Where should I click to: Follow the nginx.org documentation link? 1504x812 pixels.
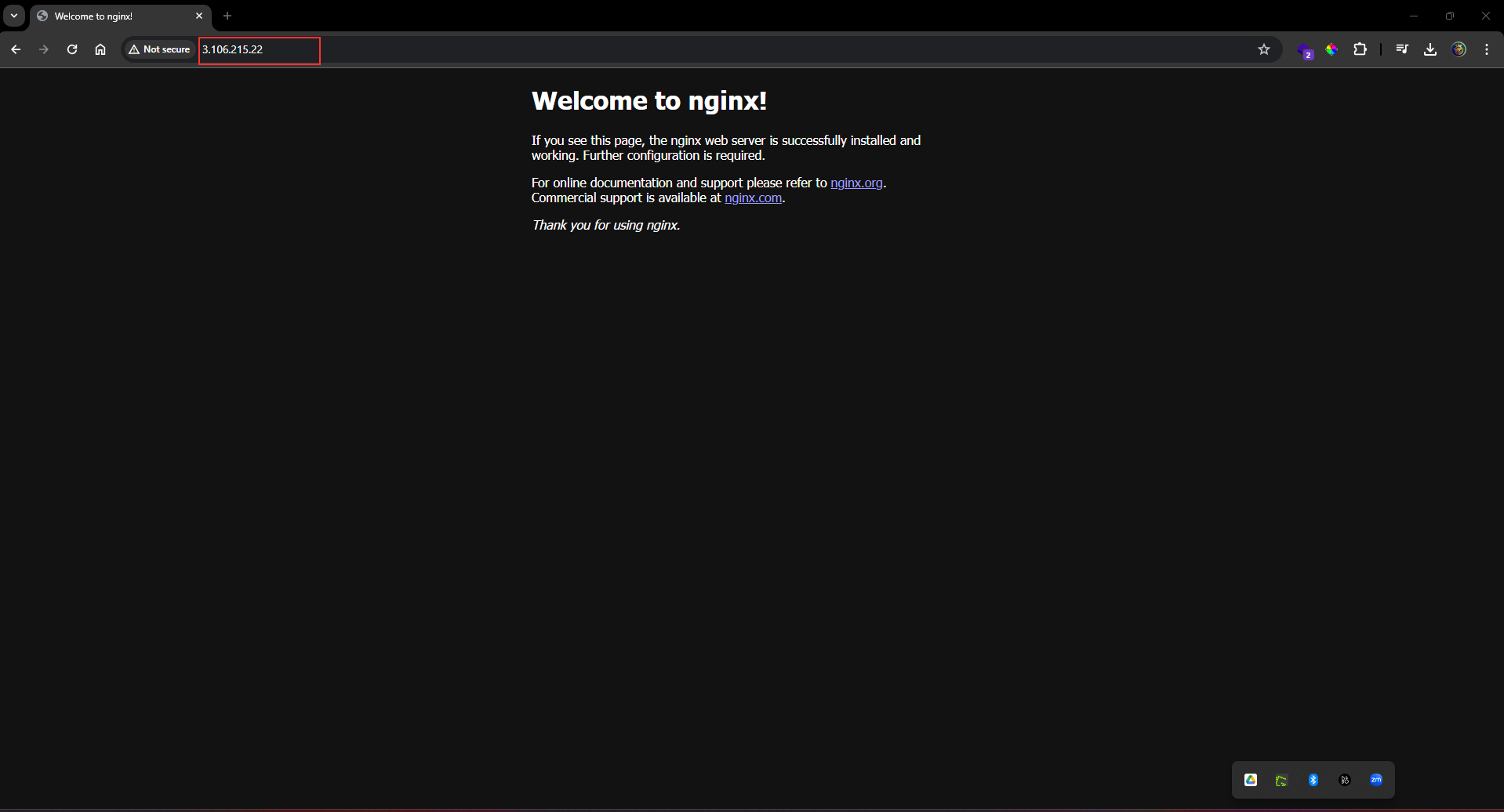tap(856, 183)
